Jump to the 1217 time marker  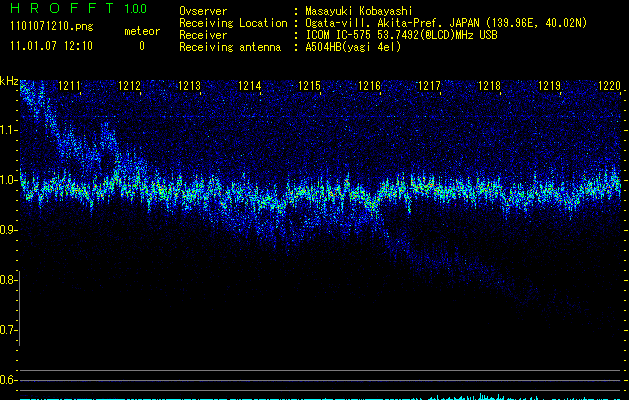[429, 87]
